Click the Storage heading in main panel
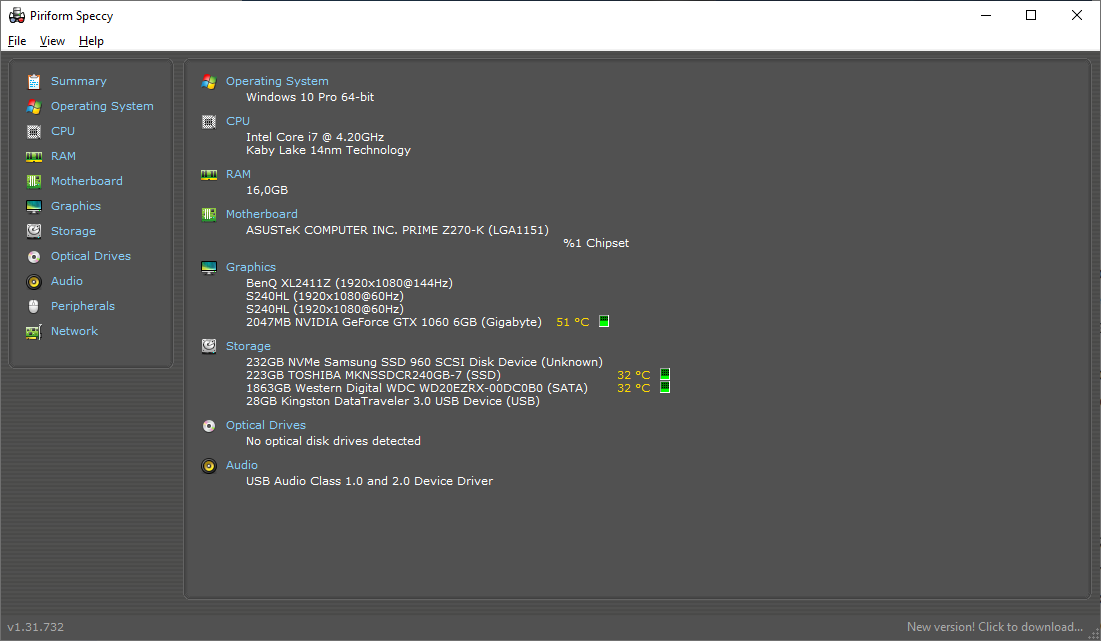The width and height of the screenshot is (1101, 641). coord(248,346)
